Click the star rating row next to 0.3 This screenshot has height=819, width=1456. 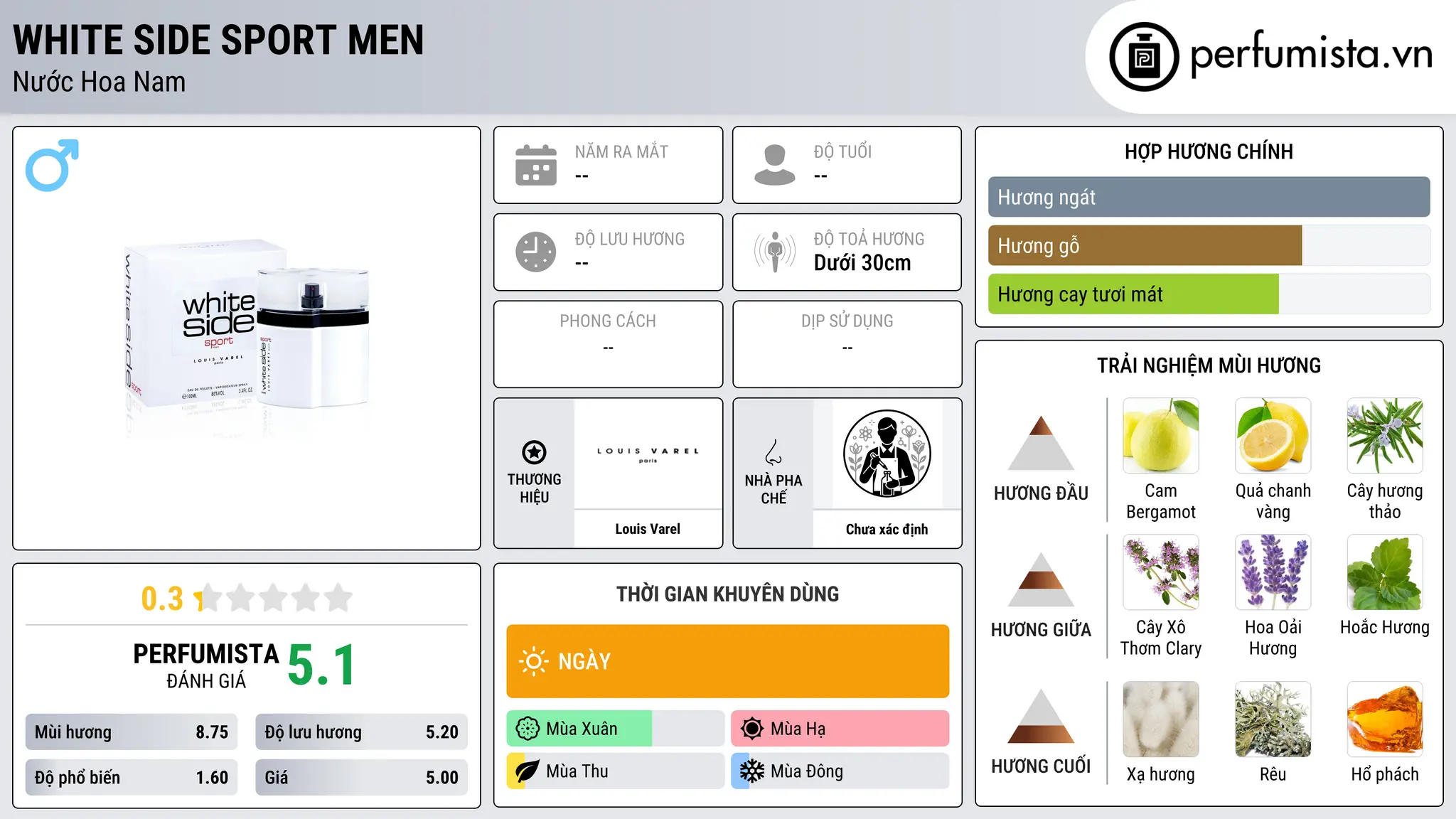coord(274,598)
